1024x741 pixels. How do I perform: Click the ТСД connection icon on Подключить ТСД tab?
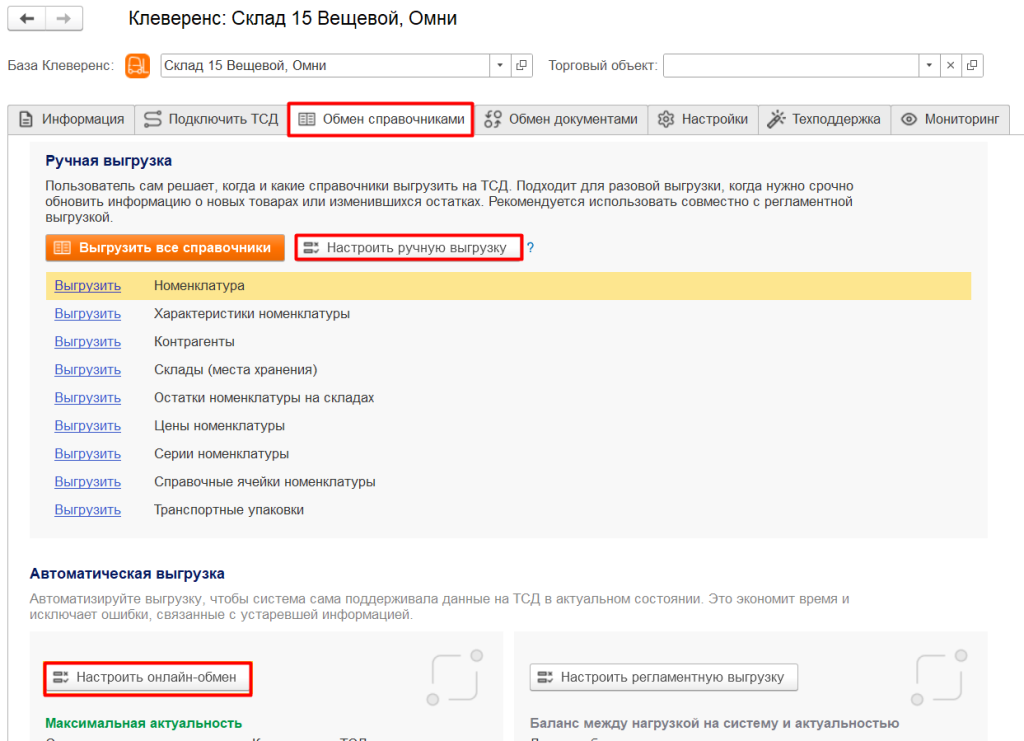coord(153,119)
